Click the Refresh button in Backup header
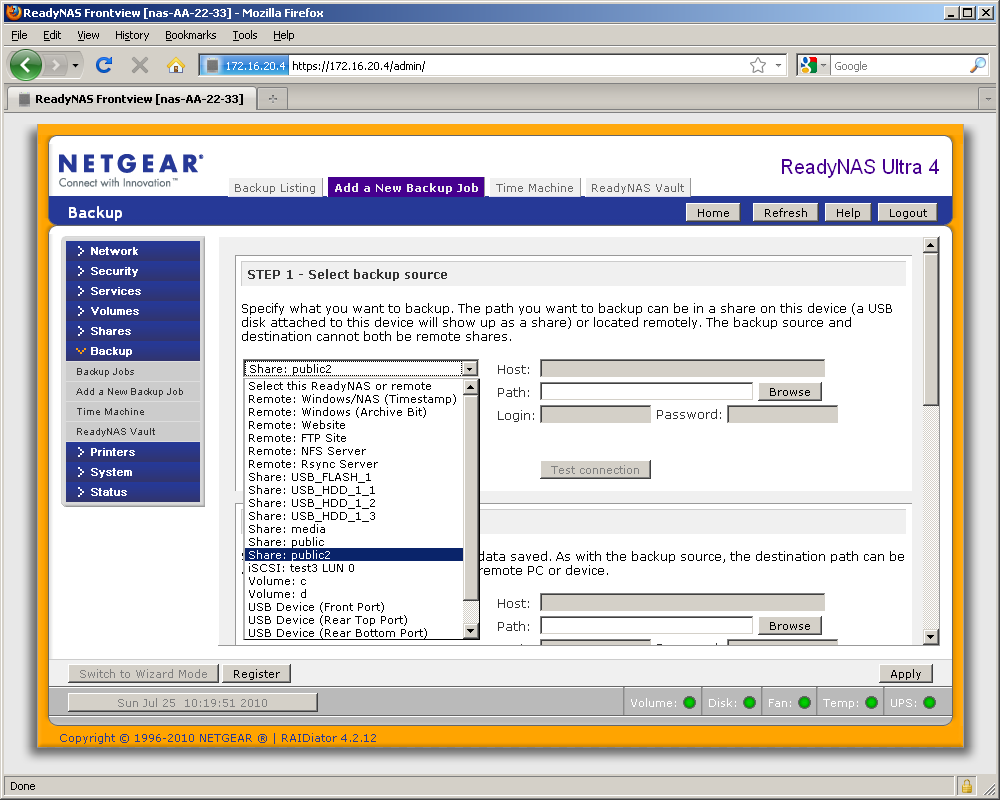 tap(786, 212)
